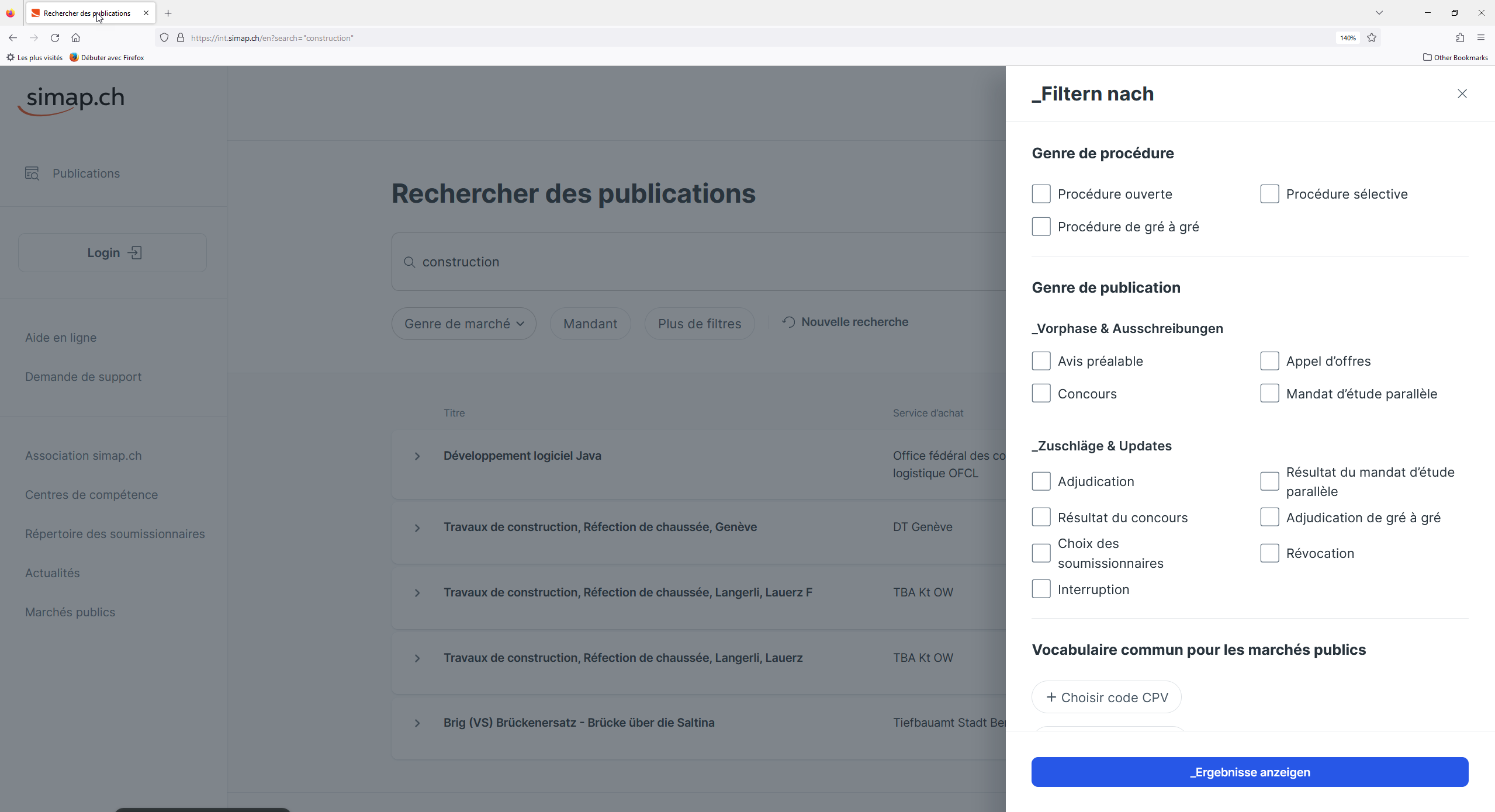Click the Nouvelle recherche refresh icon
1495x812 pixels.
(x=788, y=322)
